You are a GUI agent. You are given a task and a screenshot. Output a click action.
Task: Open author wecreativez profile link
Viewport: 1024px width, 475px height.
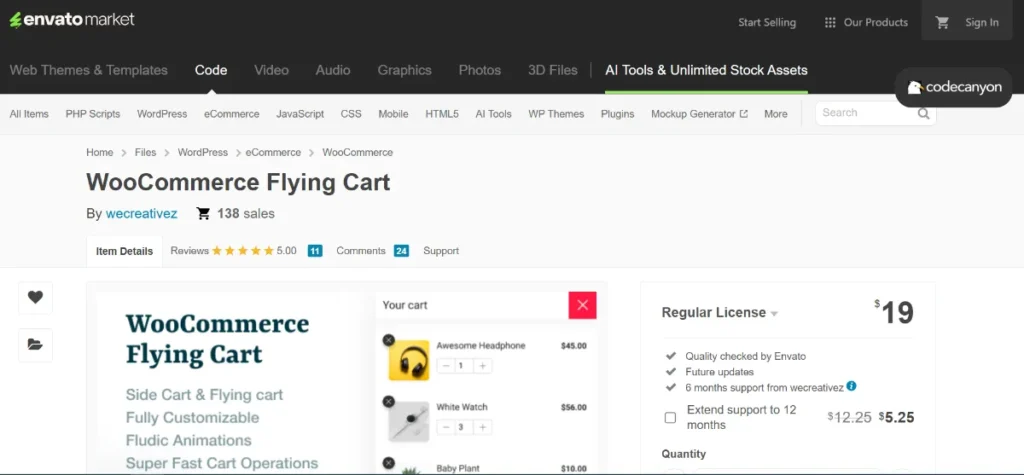(x=141, y=214)
